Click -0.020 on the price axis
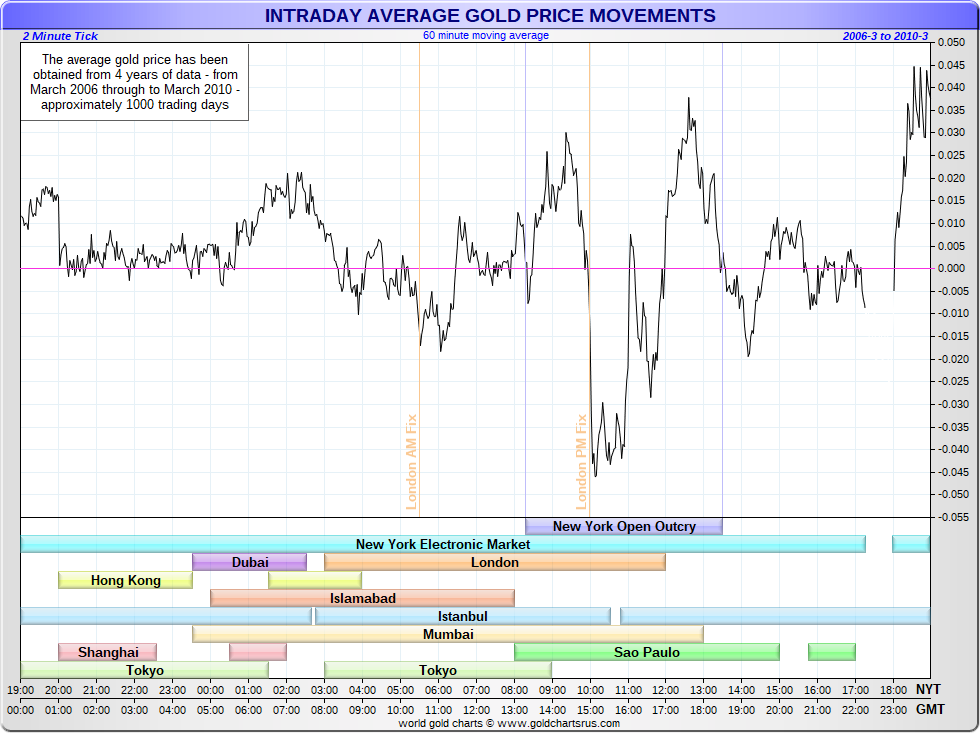This screenshot has height=733, width=980. point(953,359)
